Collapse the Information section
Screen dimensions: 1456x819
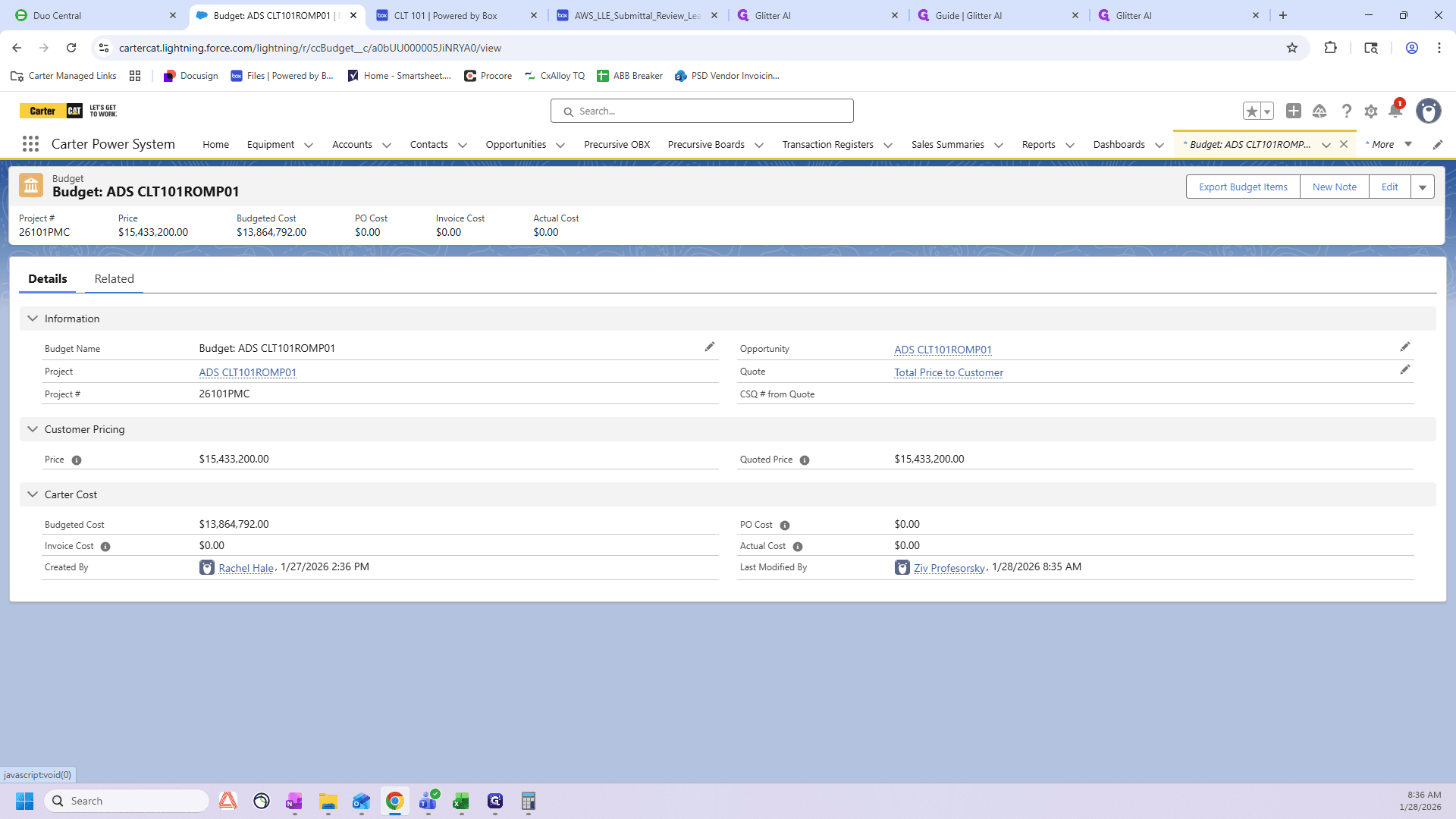[x=33, y=318]
